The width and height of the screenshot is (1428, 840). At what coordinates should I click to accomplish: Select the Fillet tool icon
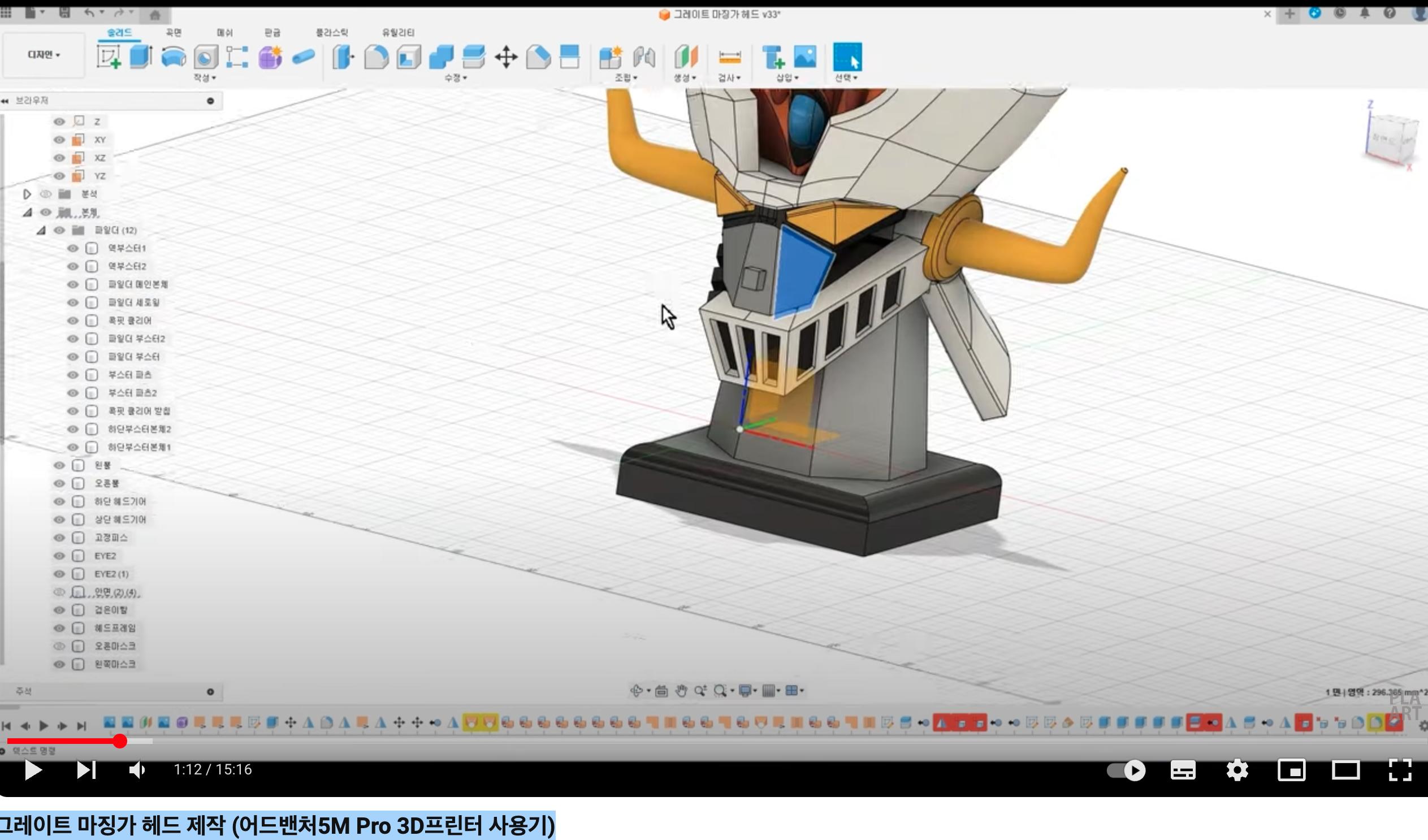click(377, 57)
